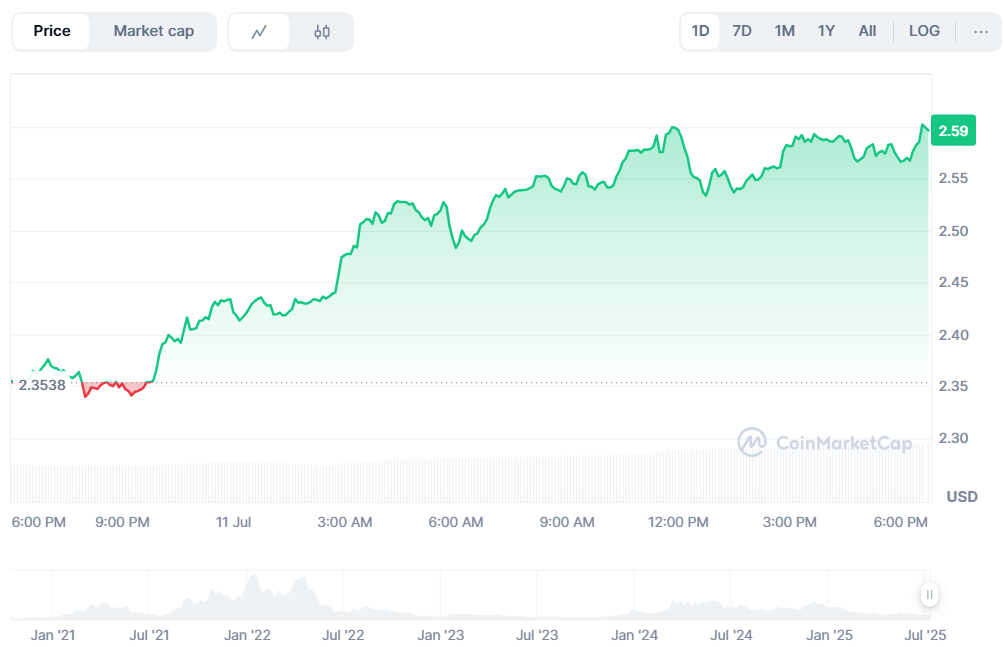
Task: Set time range to 1D
Action: tap(700, 31)
